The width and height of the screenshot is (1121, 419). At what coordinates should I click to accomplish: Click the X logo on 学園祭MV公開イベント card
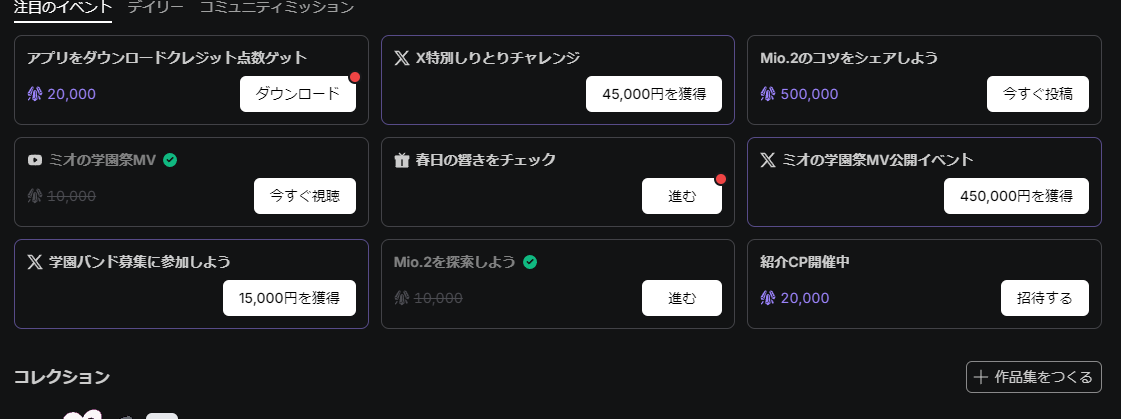[768, 160]
